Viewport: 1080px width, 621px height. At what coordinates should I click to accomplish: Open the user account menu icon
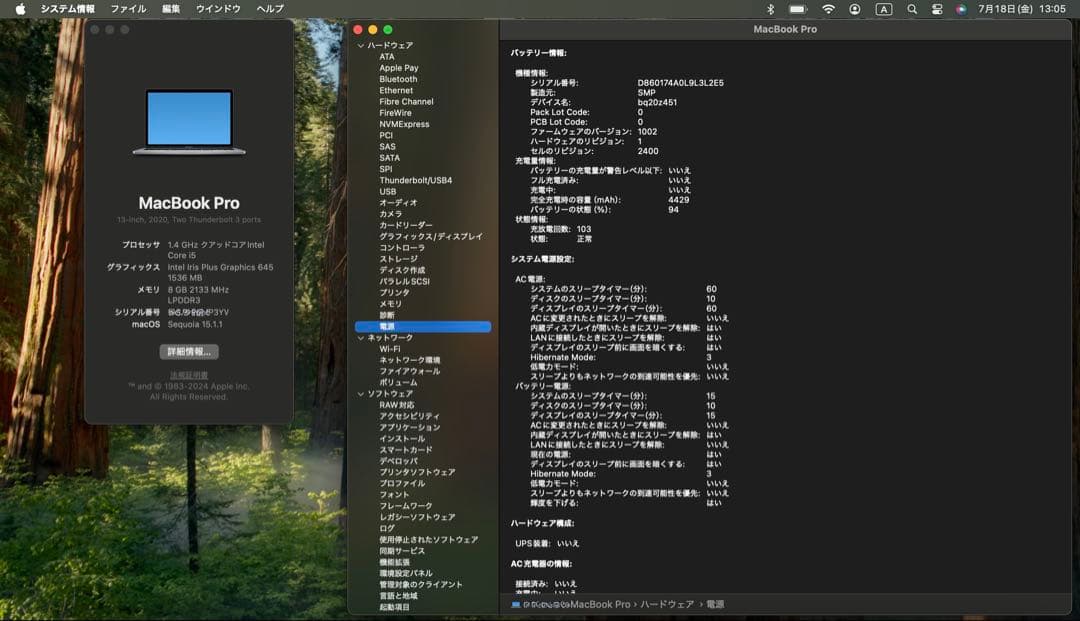pos(855,8)
